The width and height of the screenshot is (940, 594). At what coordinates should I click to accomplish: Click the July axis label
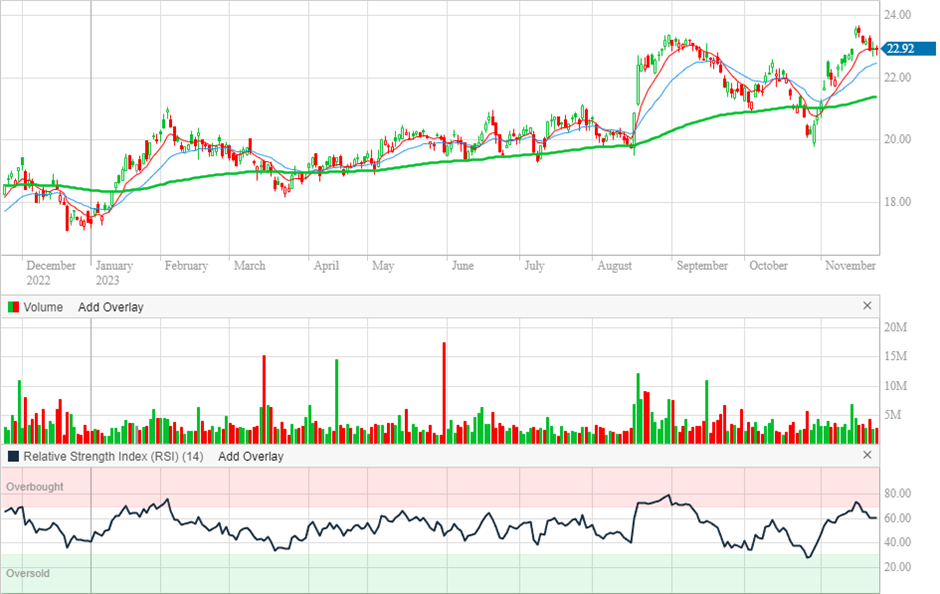(x=534, y=266)
